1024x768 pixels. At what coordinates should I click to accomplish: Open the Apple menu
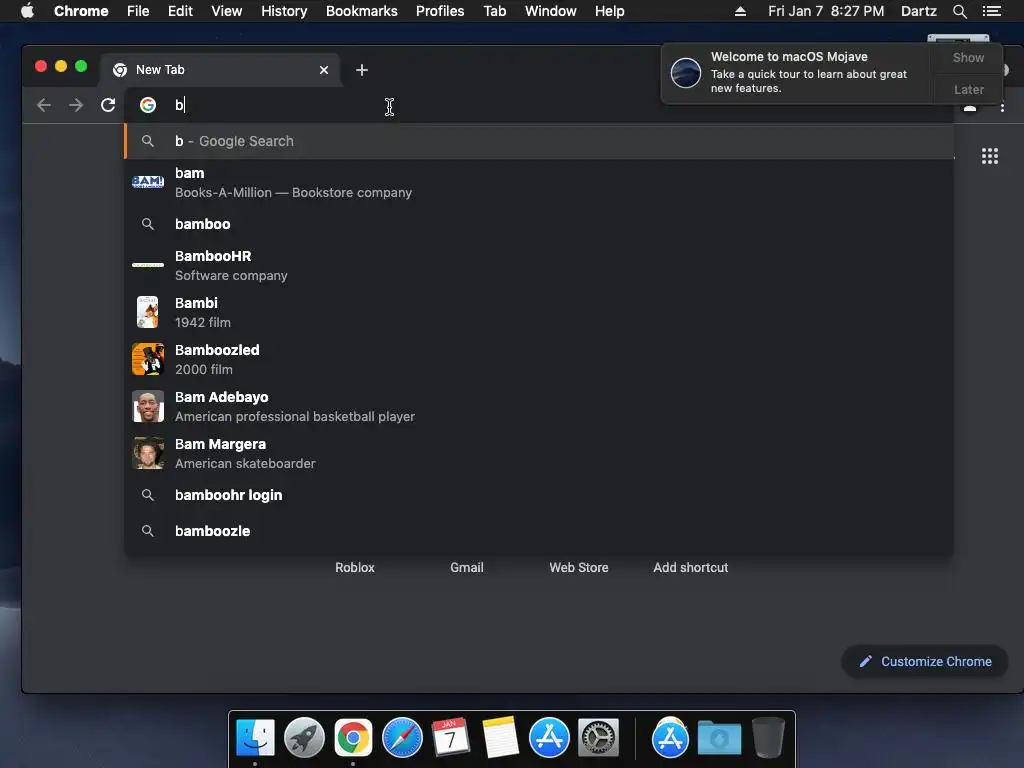coord(27,11)
